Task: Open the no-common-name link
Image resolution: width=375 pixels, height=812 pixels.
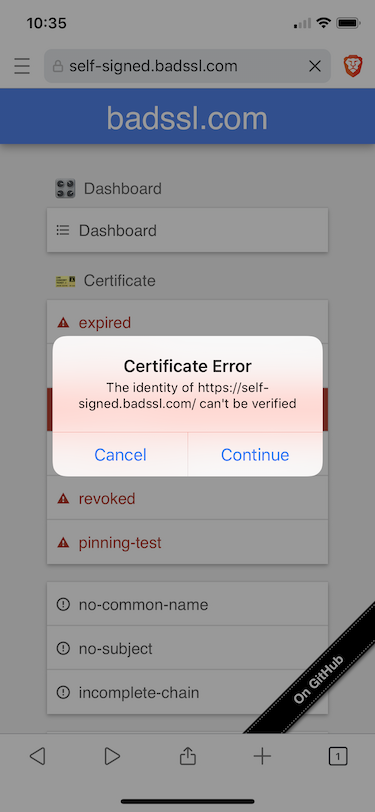Action: tap(188, 604)
